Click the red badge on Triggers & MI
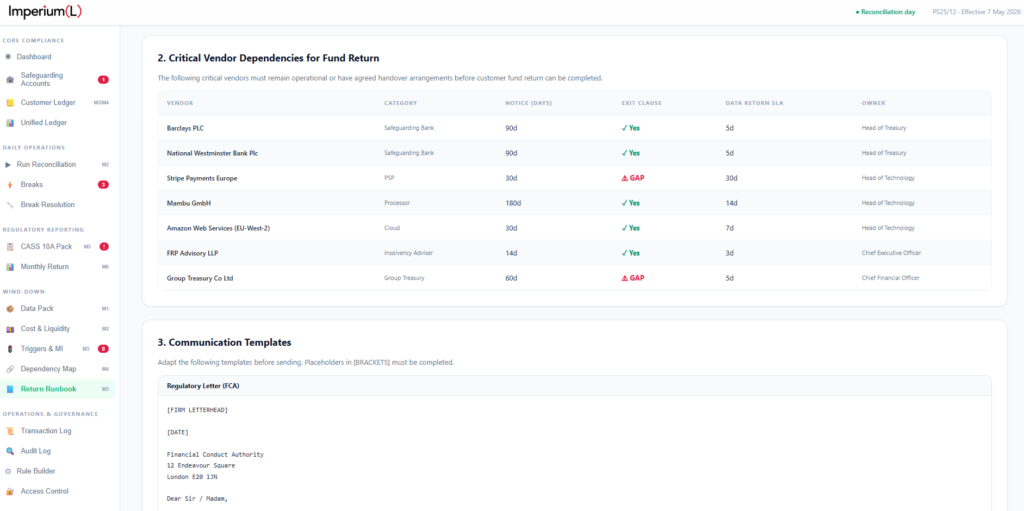Image resolution: width=1024 pixels, height=511 pixels. pyautogui.click(x=103, y=349)
